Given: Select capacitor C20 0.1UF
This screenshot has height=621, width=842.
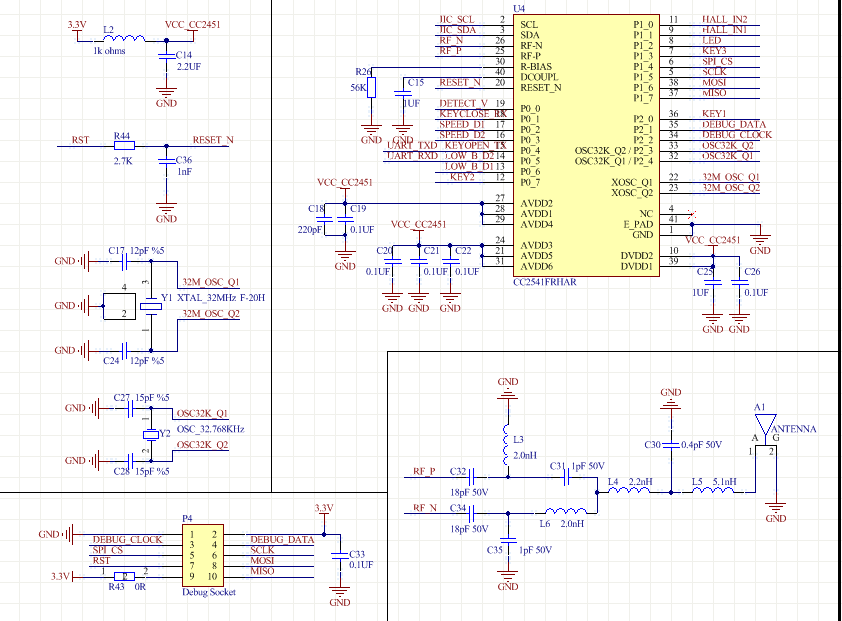Looking at the screenshot, I should pos(393,261).
